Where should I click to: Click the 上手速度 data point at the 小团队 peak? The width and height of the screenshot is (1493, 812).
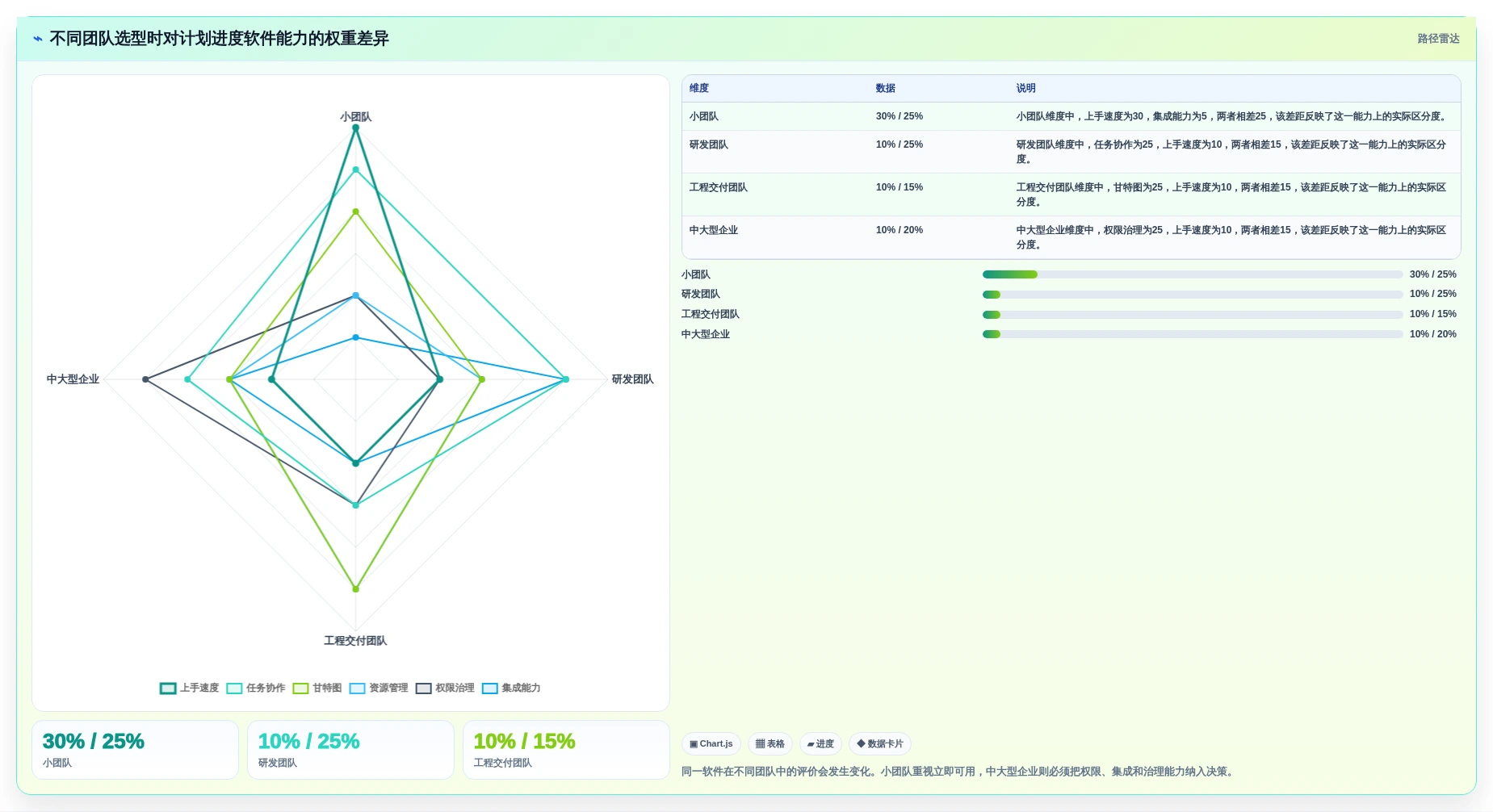(355, 128)
